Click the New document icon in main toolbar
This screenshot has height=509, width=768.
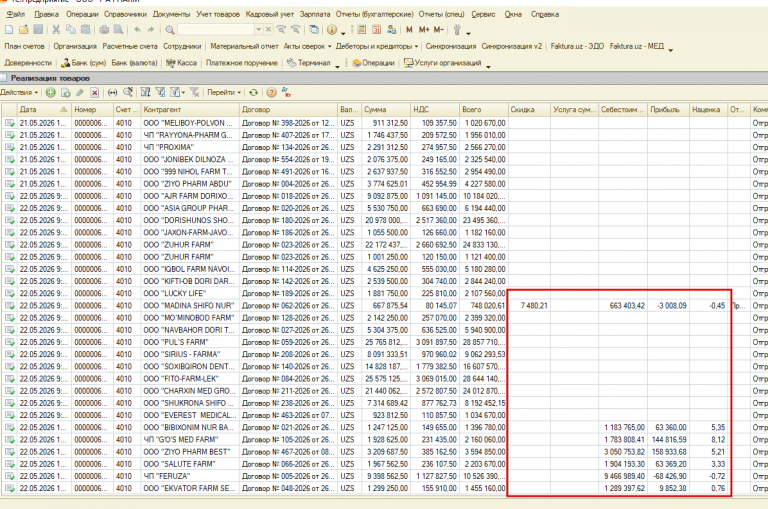click(9, 30)
